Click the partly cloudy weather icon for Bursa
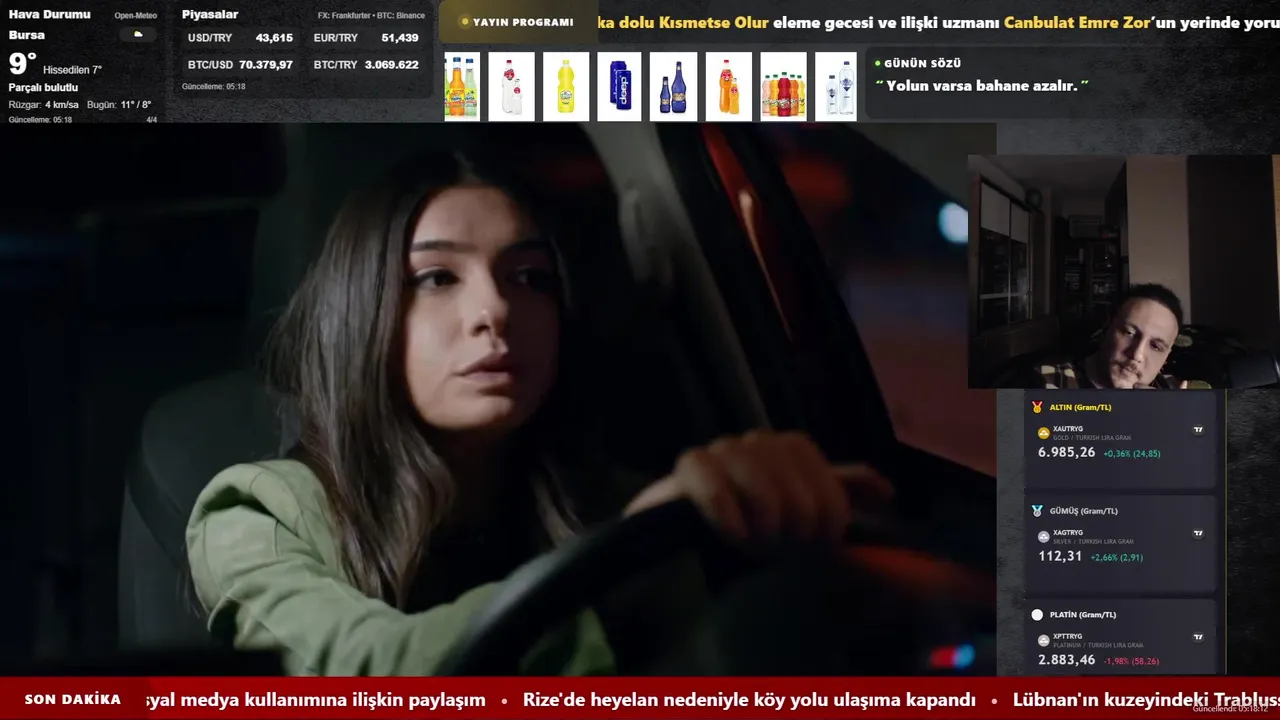This screenshot has height=720, width=1280. point(138,35)
